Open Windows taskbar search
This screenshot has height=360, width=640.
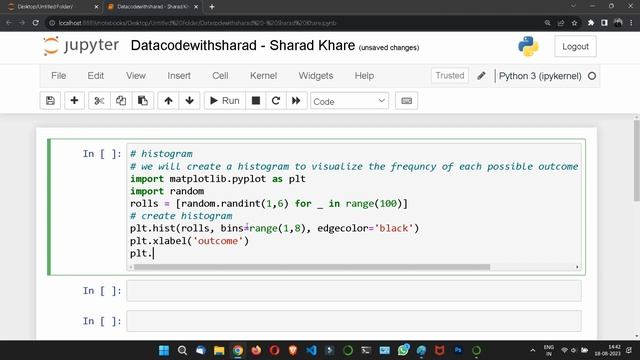tap(182, 350)
